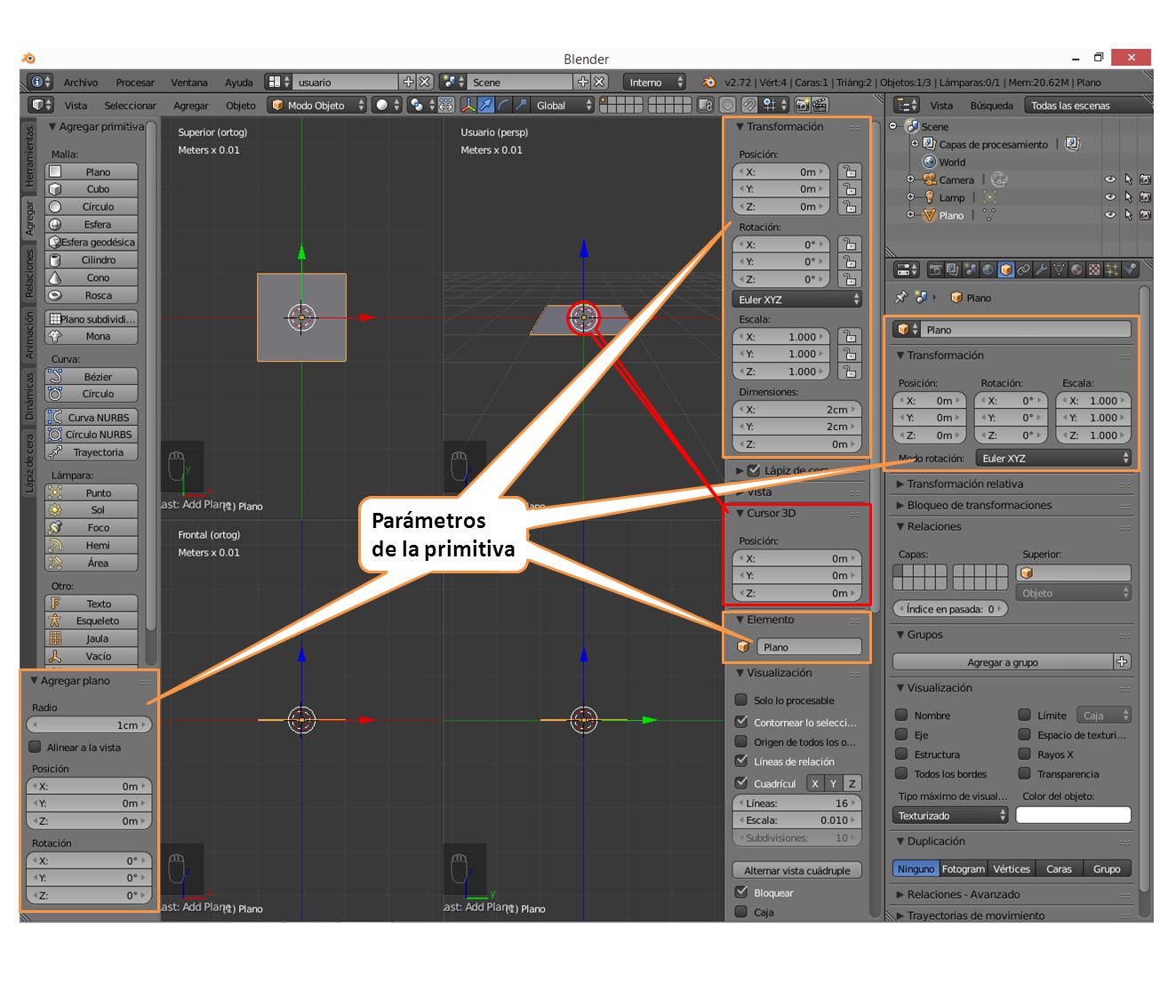Select the translate manipulator arrow icon
The height and width of the screenshot is (1008, 1176).
486,105
